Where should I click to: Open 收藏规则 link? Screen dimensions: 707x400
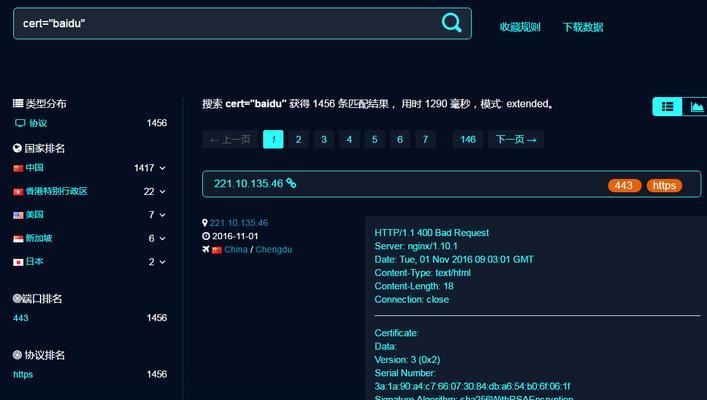[x=520, y=27]
